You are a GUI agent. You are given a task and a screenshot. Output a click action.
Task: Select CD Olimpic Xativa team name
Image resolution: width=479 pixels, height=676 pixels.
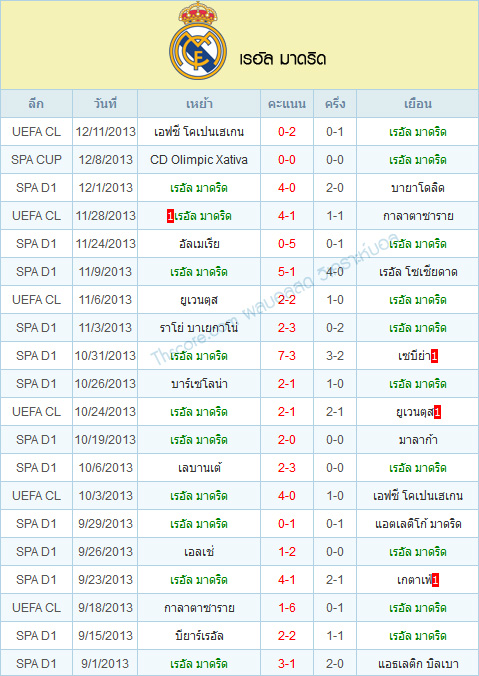[x=199, y=160]
